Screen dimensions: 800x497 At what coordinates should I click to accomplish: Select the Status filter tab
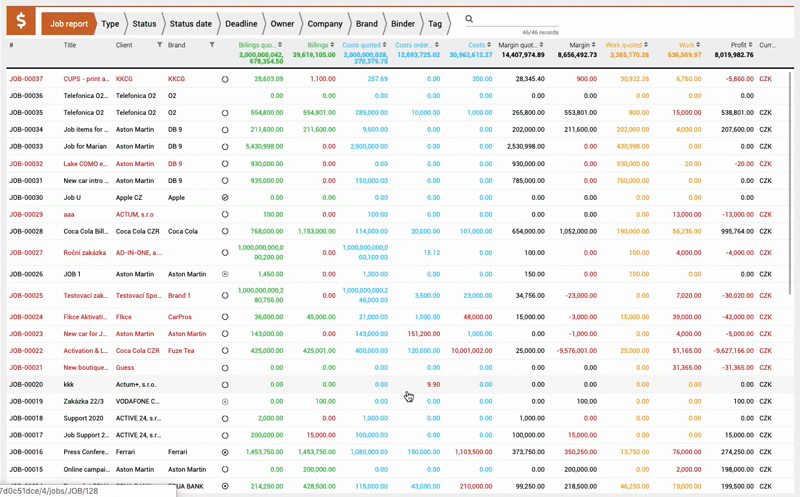click(x=144, y=23)
